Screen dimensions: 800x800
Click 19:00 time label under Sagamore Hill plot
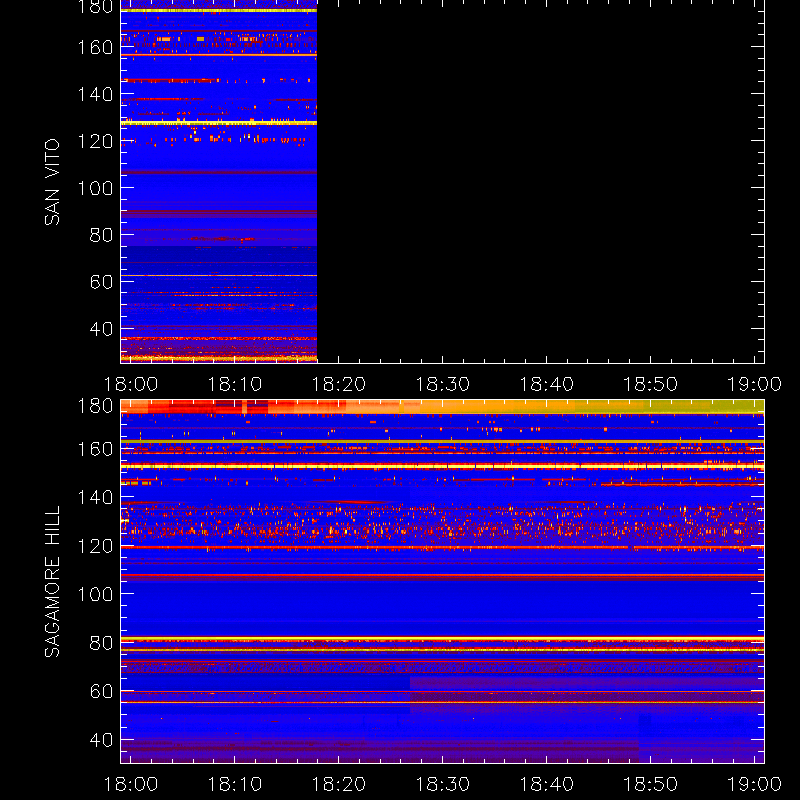pyautogui.click(x=754, y=784)
